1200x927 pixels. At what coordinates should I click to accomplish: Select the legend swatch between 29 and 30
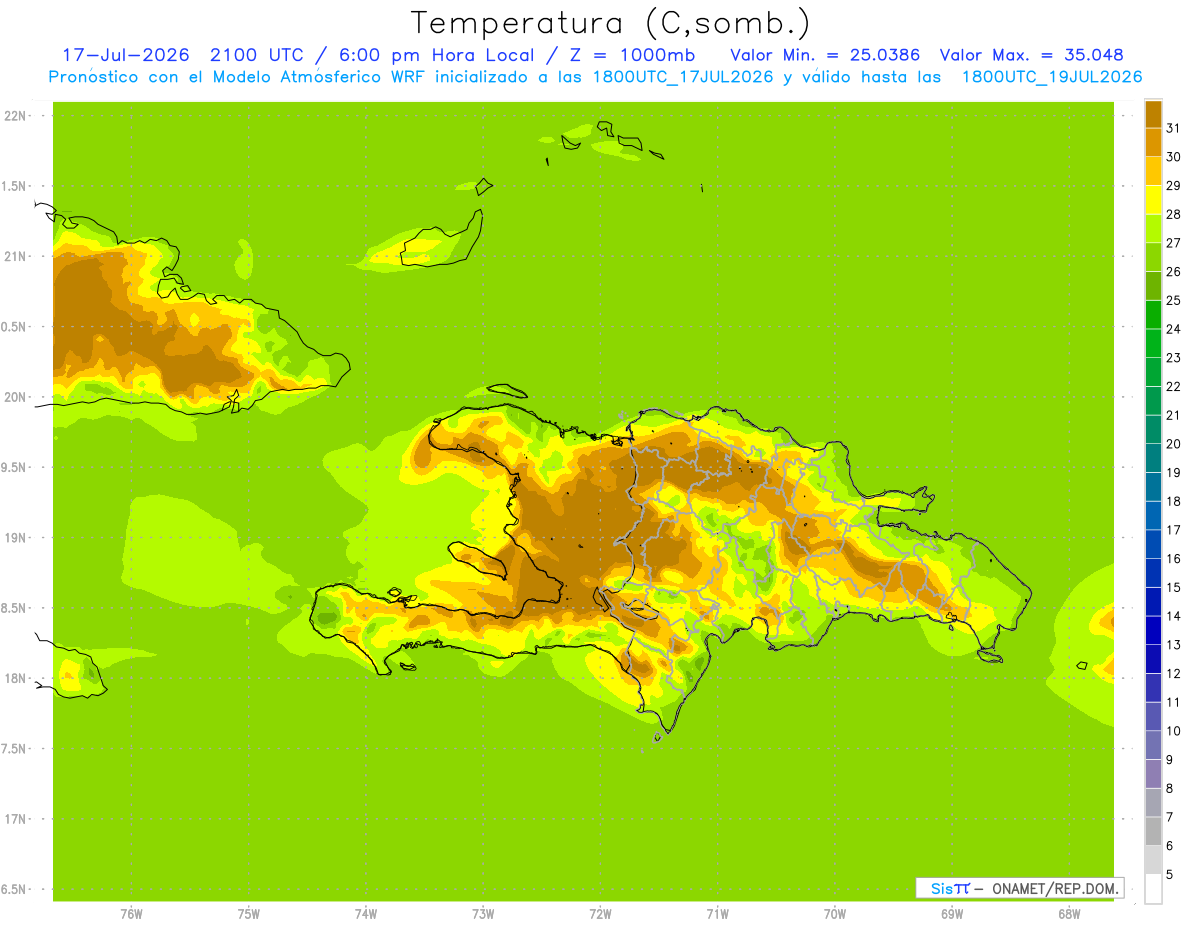[1153, 171]
